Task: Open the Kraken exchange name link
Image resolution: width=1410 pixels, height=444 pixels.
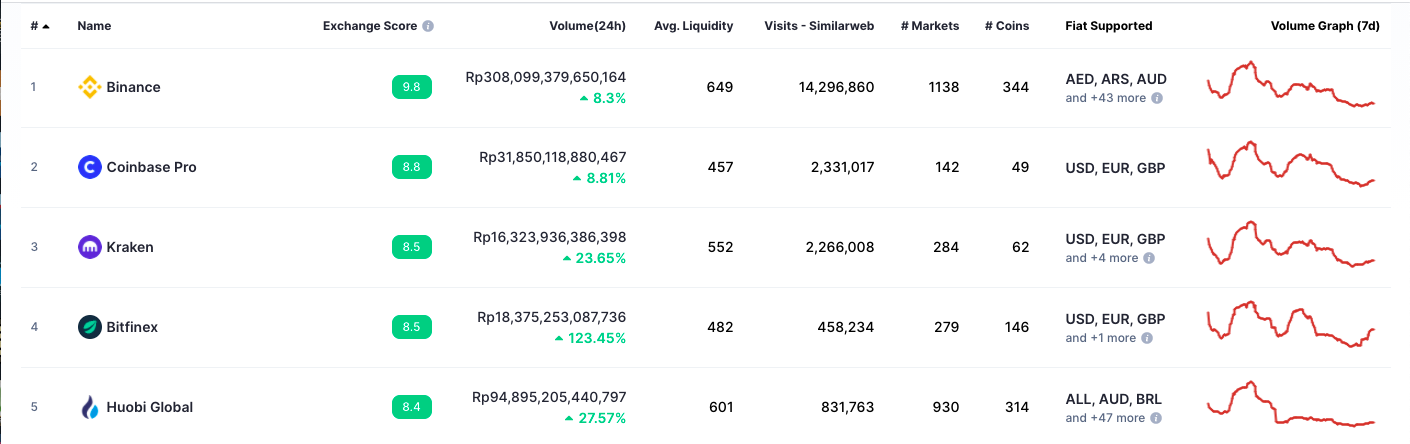Action: pyautogui.click(x=130, y=247)
